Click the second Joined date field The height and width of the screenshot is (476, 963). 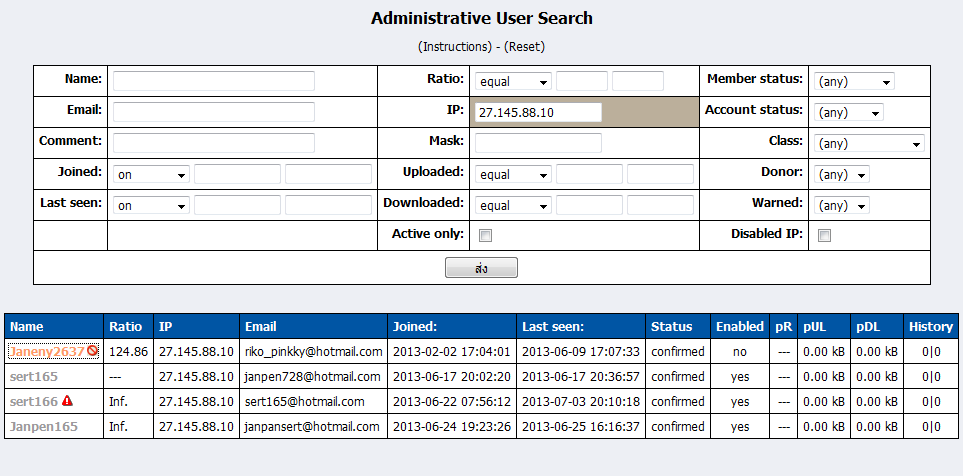point(328,174)
